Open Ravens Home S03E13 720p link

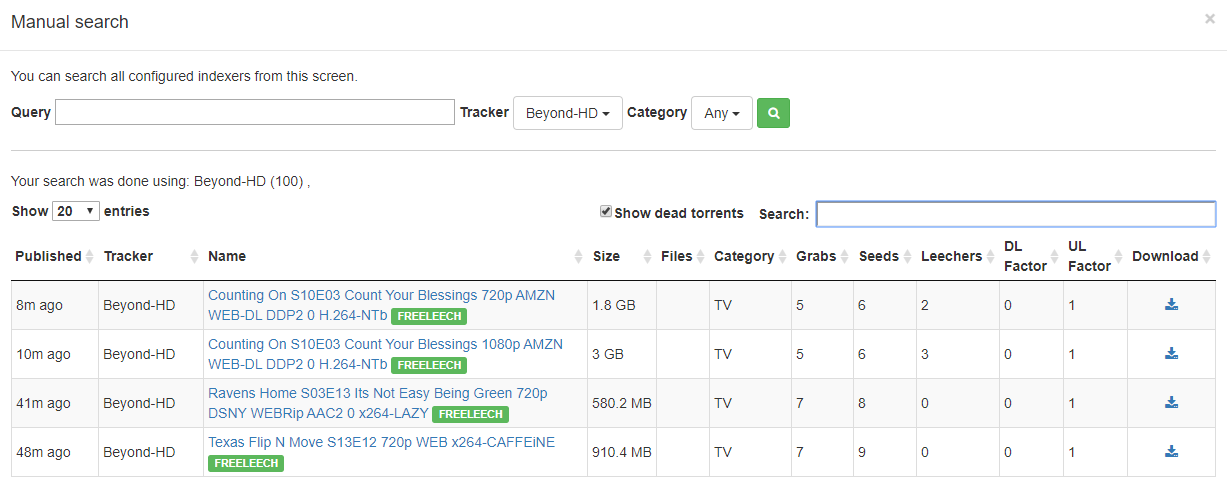[378, 403]
